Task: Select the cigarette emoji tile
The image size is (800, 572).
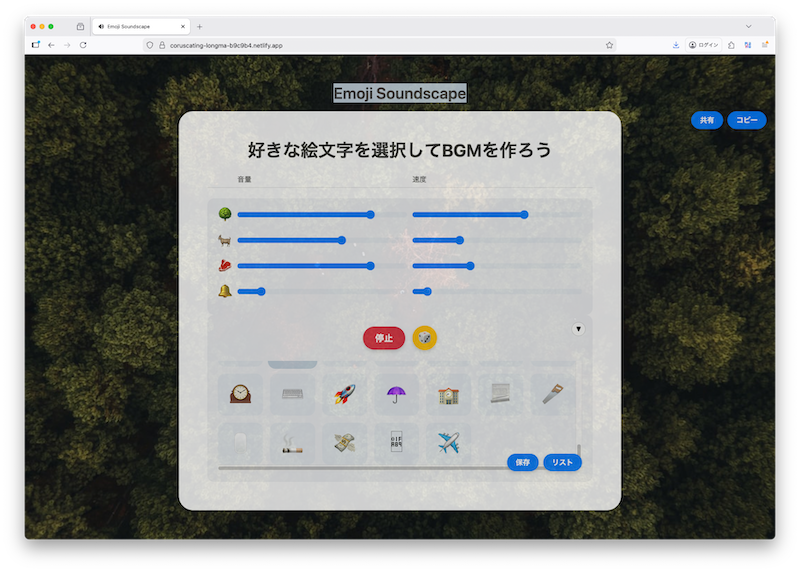Action: coord(292,443)
